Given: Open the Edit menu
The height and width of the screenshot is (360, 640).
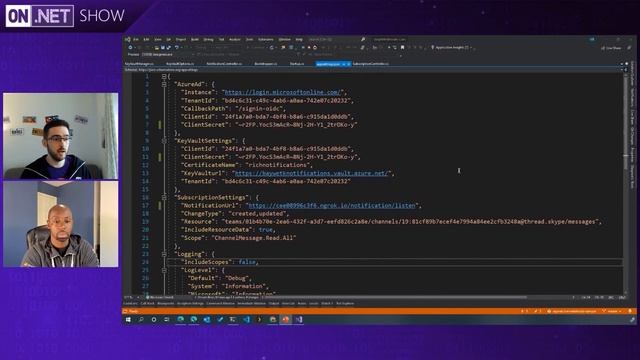Looking at the screenshot, I should click(x=146, y=40).
